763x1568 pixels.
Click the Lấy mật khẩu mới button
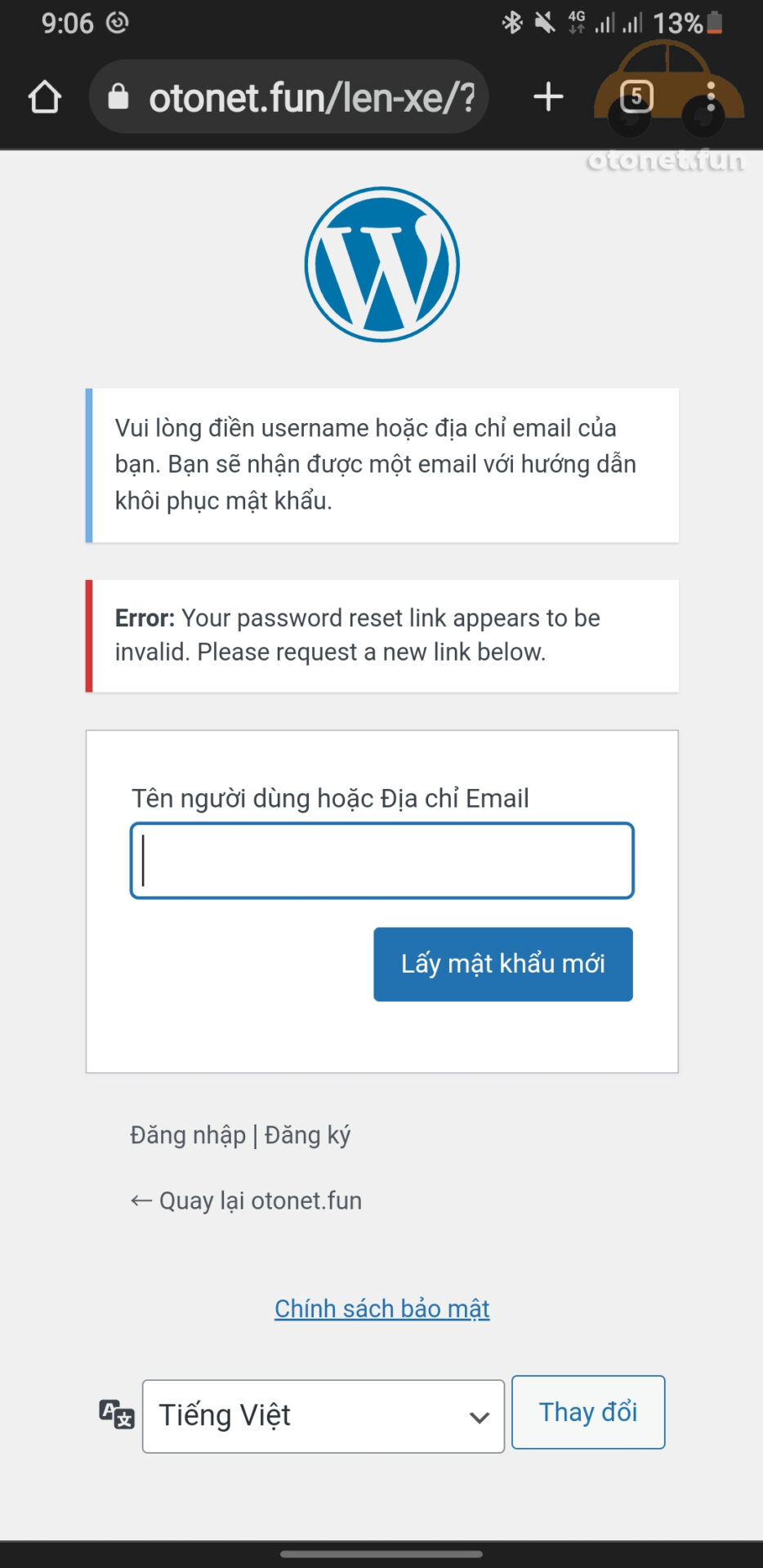click(x=503, y=964)
